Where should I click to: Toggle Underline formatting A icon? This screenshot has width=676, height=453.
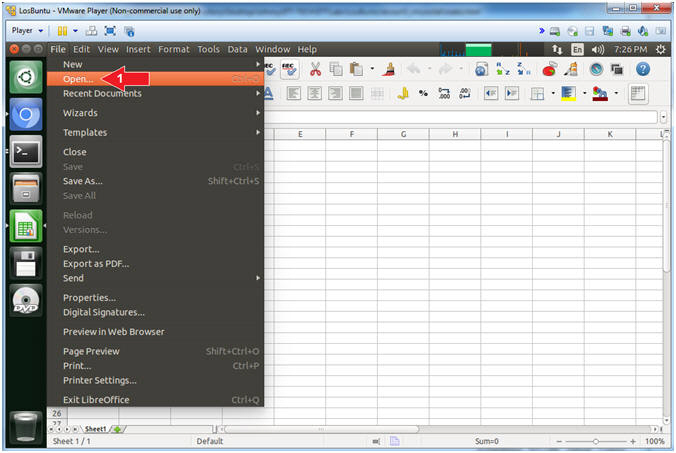point(268,93)
